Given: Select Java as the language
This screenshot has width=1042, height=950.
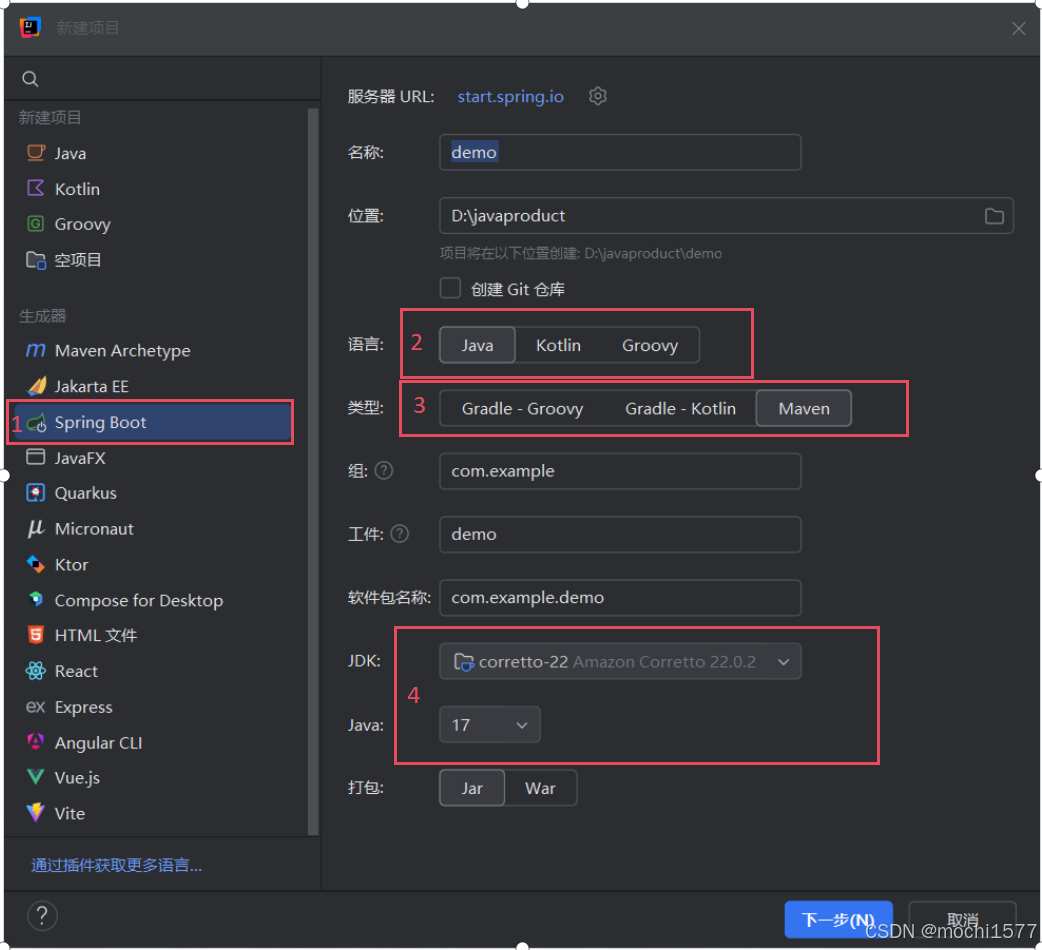Looking at the screenshot, I should [x=477, y=345].
